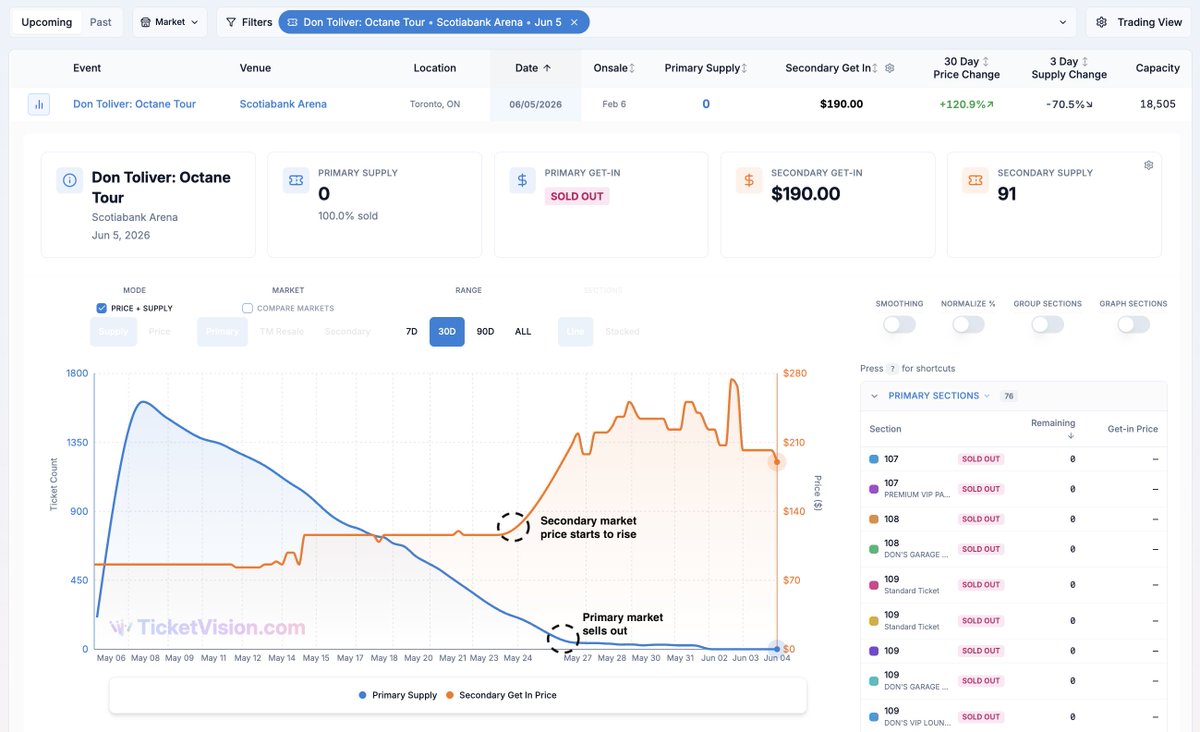Click the chart icon beside Don Toliver row
This screenshot has height=732, width=1200.
pos(39,104)
